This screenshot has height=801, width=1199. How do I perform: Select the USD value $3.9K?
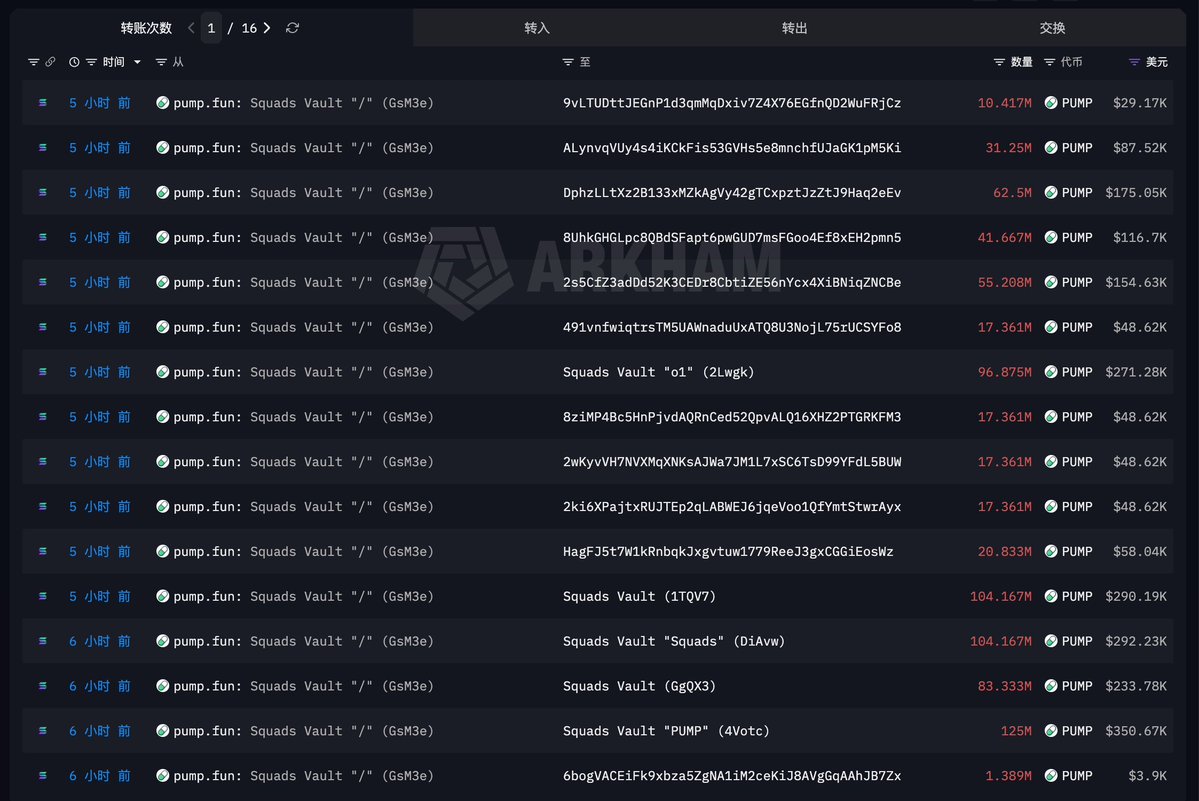click(1147, 776)
